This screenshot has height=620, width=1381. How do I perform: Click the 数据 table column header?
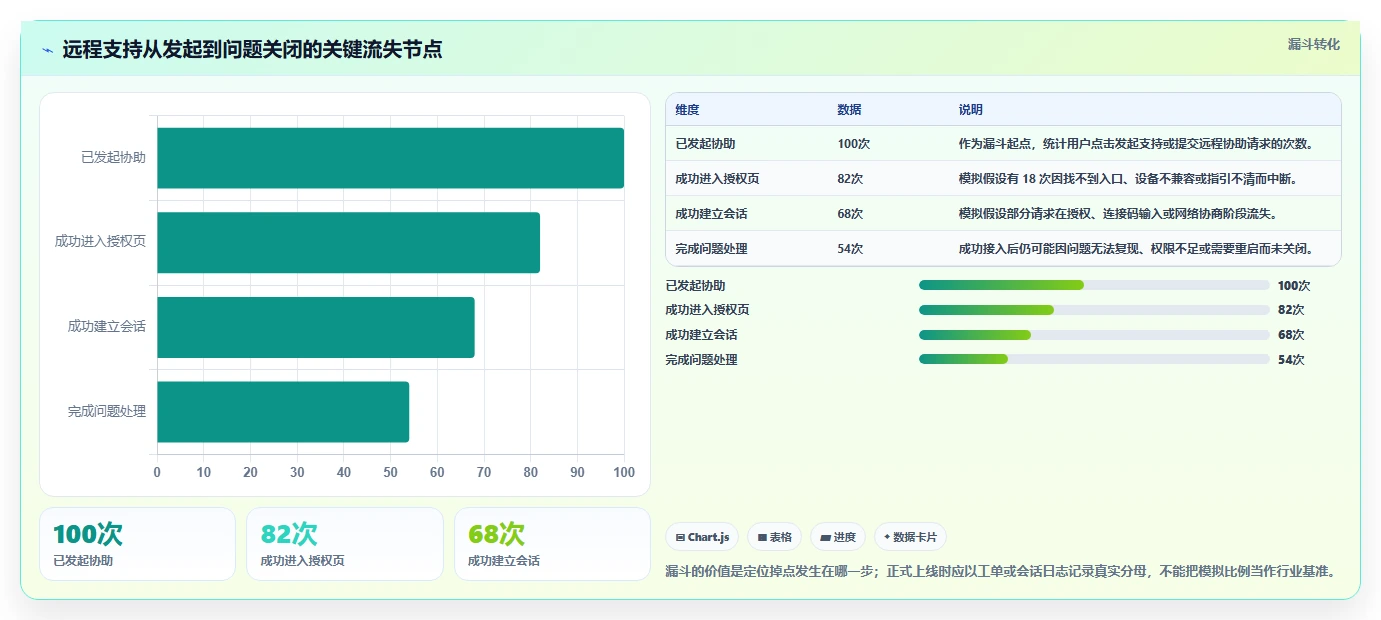pyautogui.click(x=849, y=110)
